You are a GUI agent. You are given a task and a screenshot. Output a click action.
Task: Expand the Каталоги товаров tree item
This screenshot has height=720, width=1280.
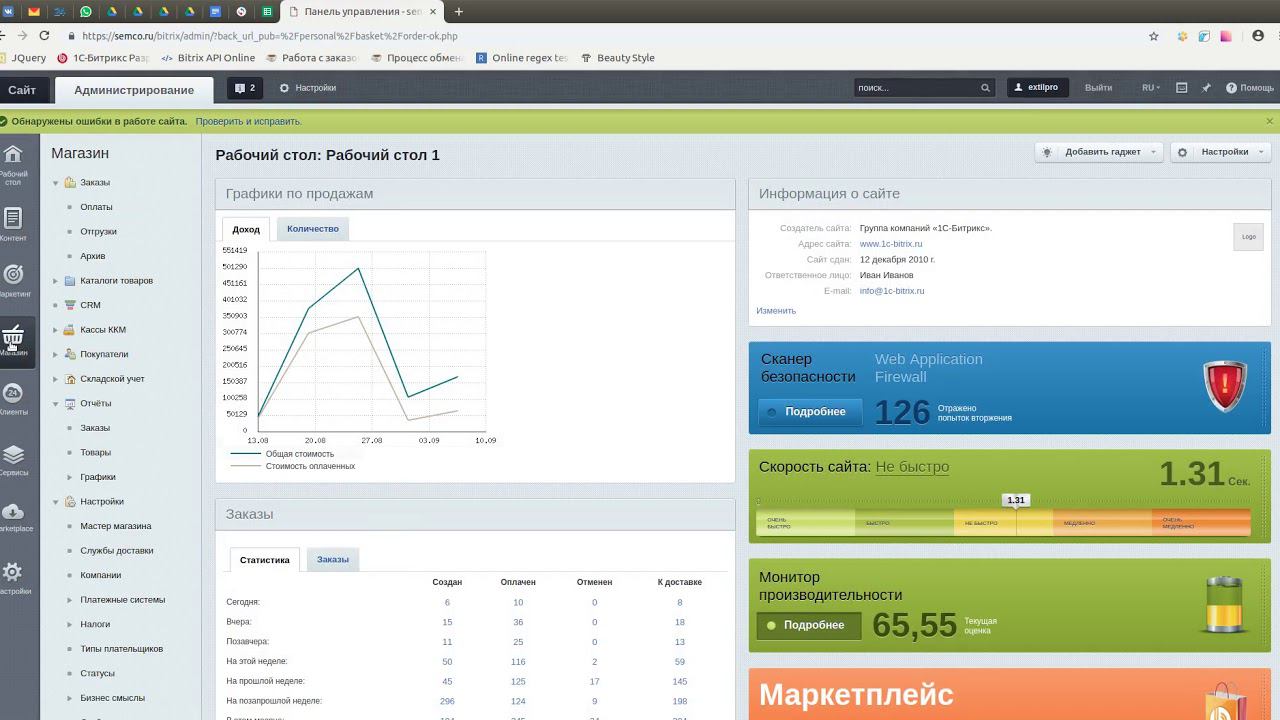56,281
